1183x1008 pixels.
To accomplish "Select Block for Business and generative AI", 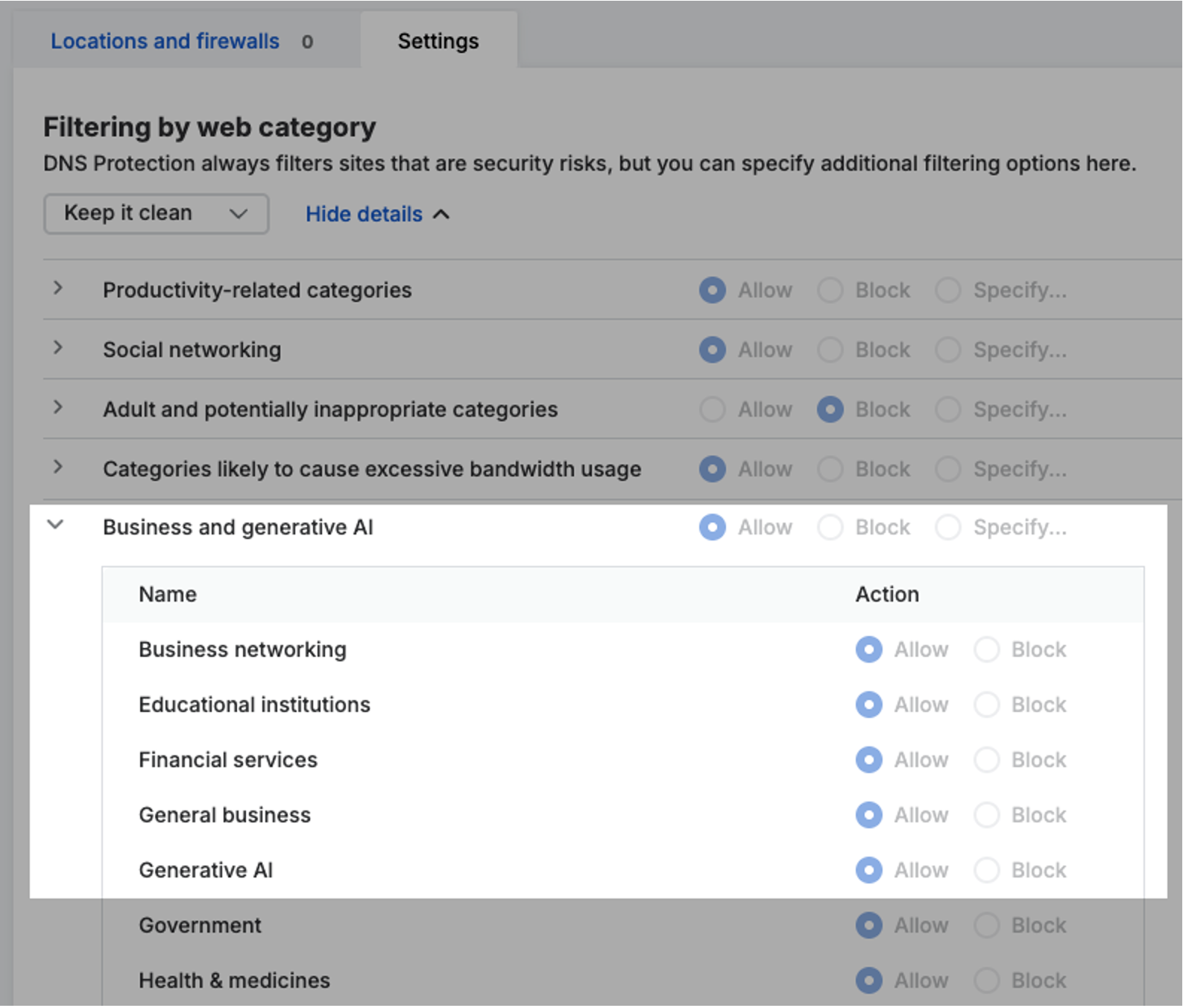I will (830, 527).
